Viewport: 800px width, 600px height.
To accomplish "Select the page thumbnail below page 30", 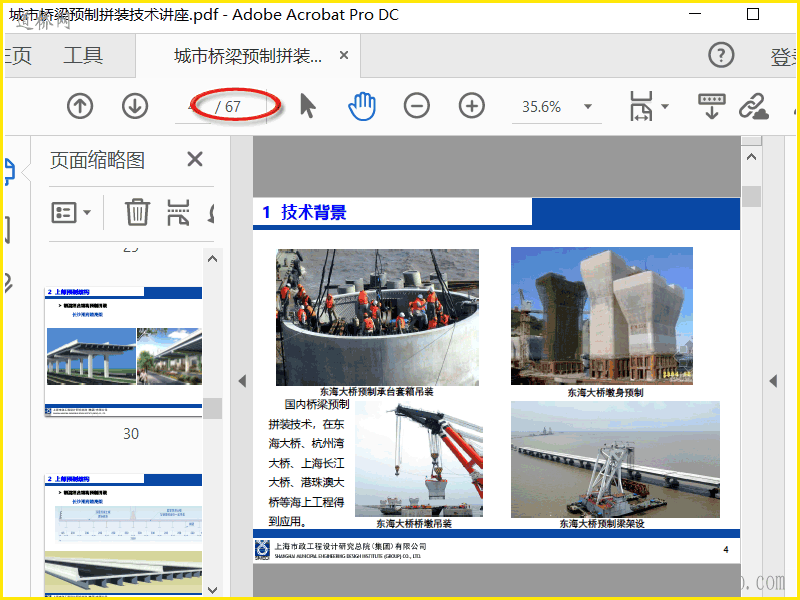I will tap(123, 535).
